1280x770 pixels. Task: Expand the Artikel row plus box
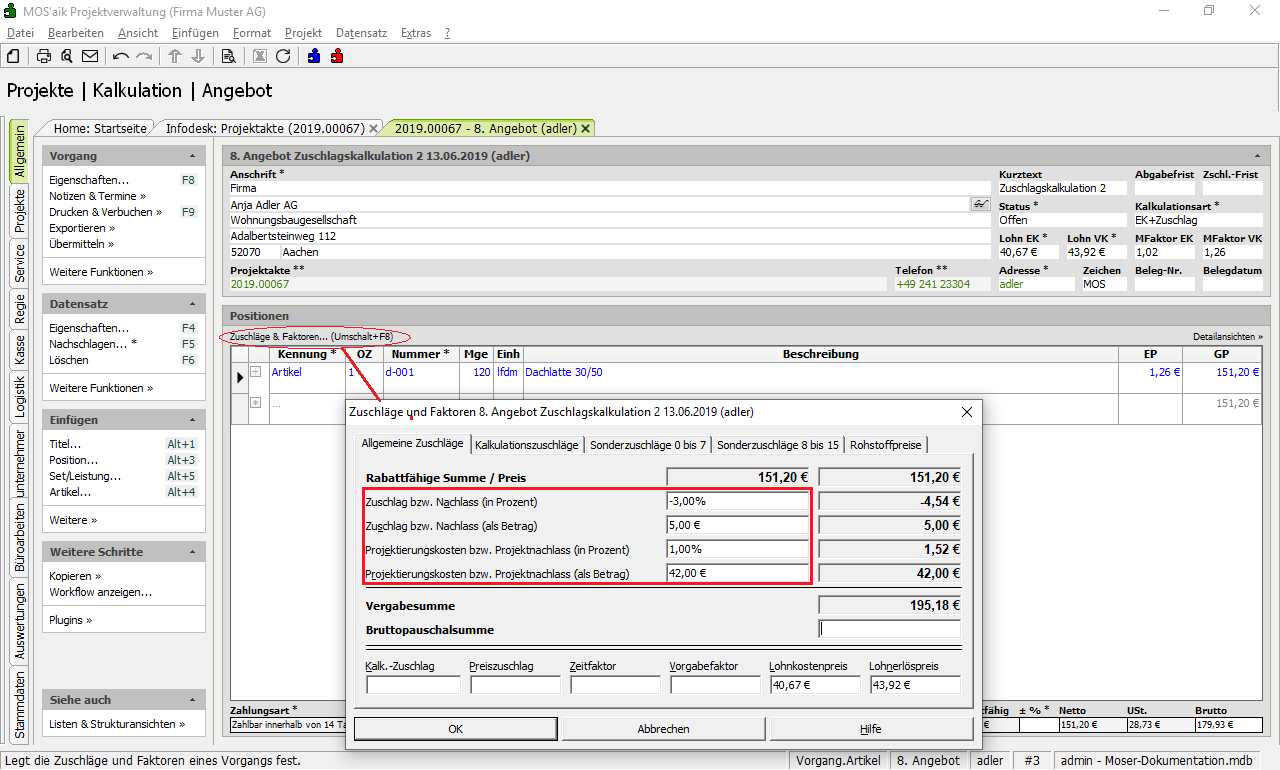[255, 372]
